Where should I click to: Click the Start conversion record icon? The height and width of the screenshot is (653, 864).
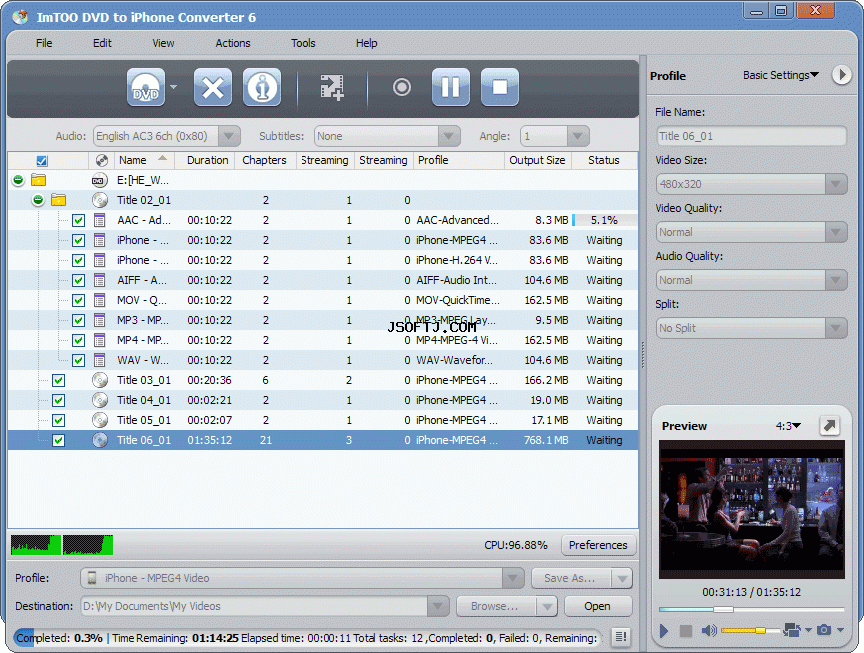402,87
